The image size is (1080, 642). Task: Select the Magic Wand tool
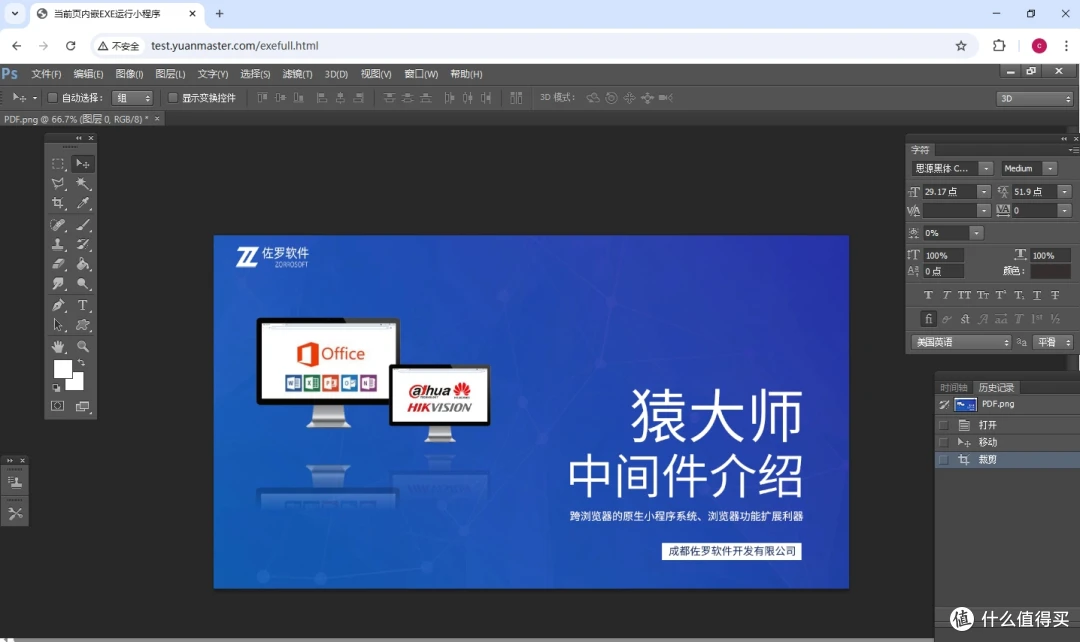(x=83, y=184)
